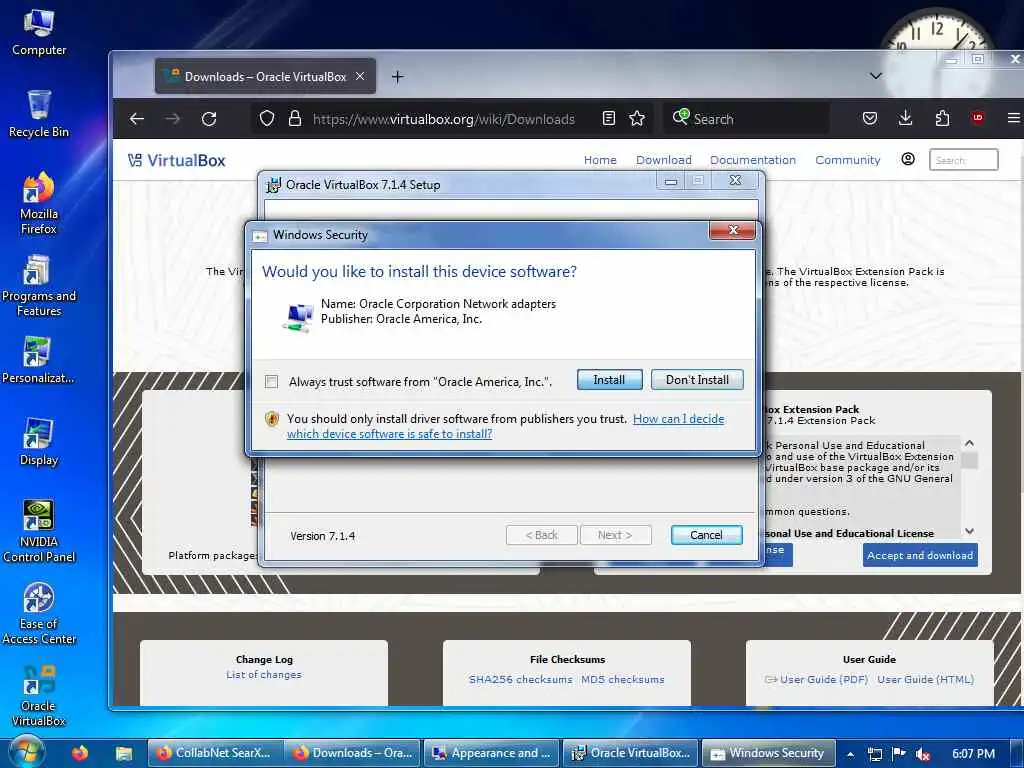Open the Windows Start orb

[x=26, y=752]
